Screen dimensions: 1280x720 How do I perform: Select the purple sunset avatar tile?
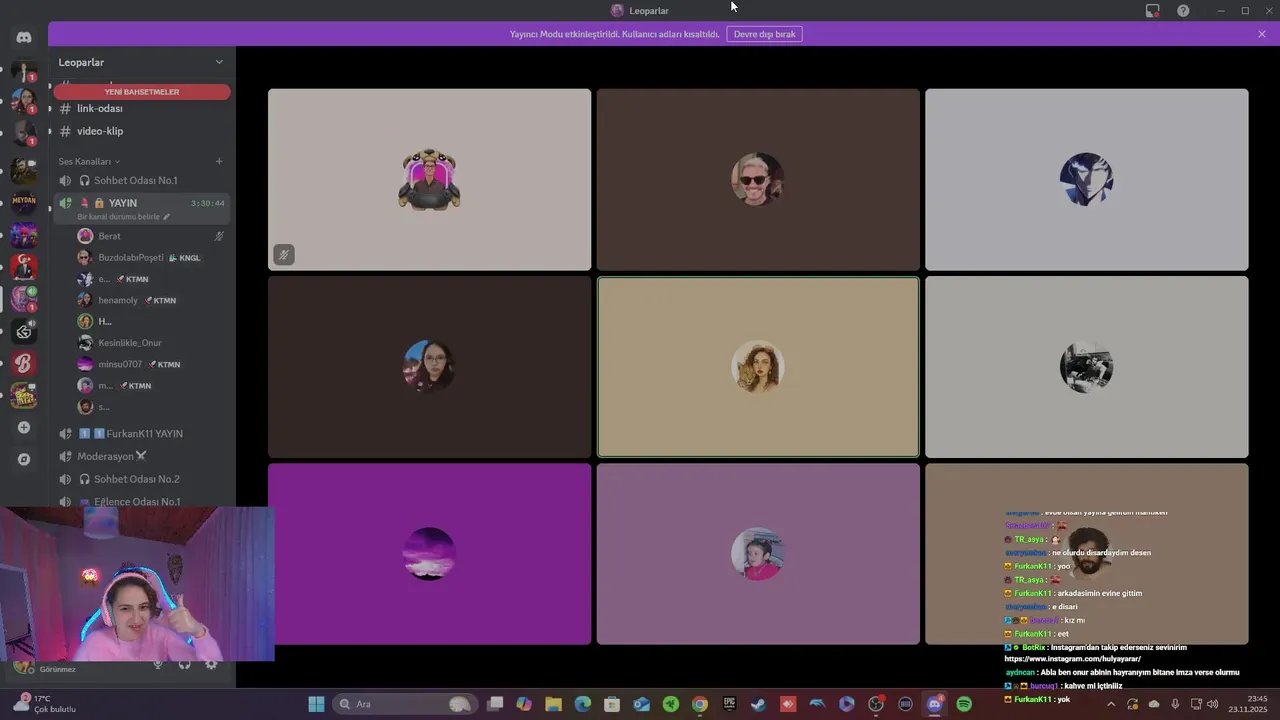429,554
